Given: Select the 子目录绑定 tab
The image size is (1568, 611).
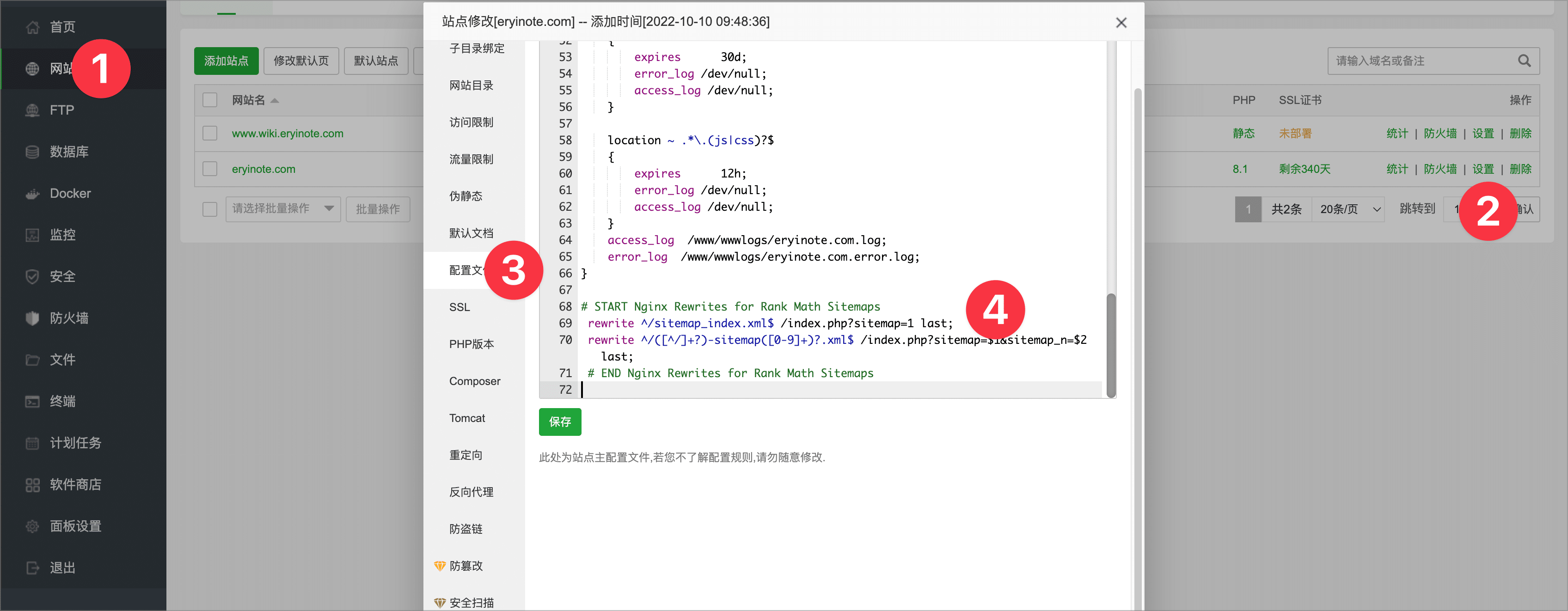Looking at the screenshot, I should [477, 48].
